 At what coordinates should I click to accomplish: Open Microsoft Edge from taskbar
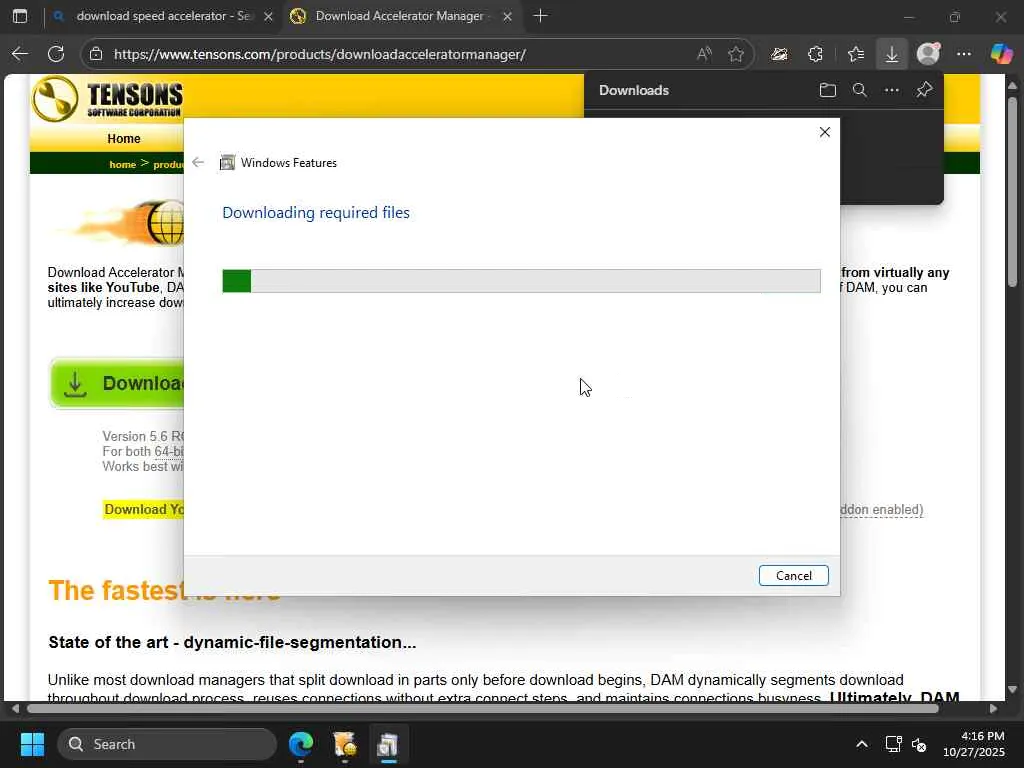pos(301,744)
